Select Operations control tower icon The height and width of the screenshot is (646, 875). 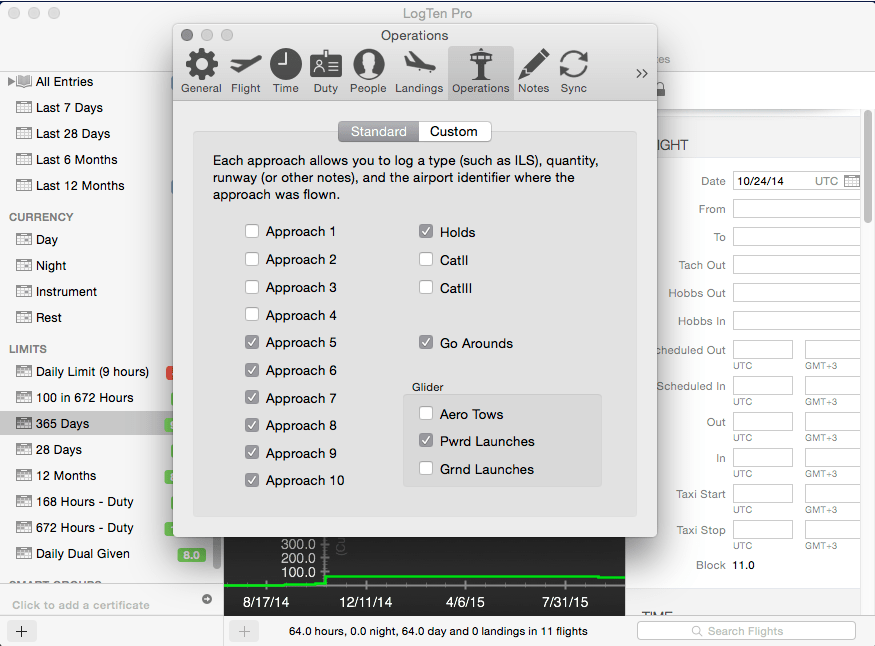(480, 64)
